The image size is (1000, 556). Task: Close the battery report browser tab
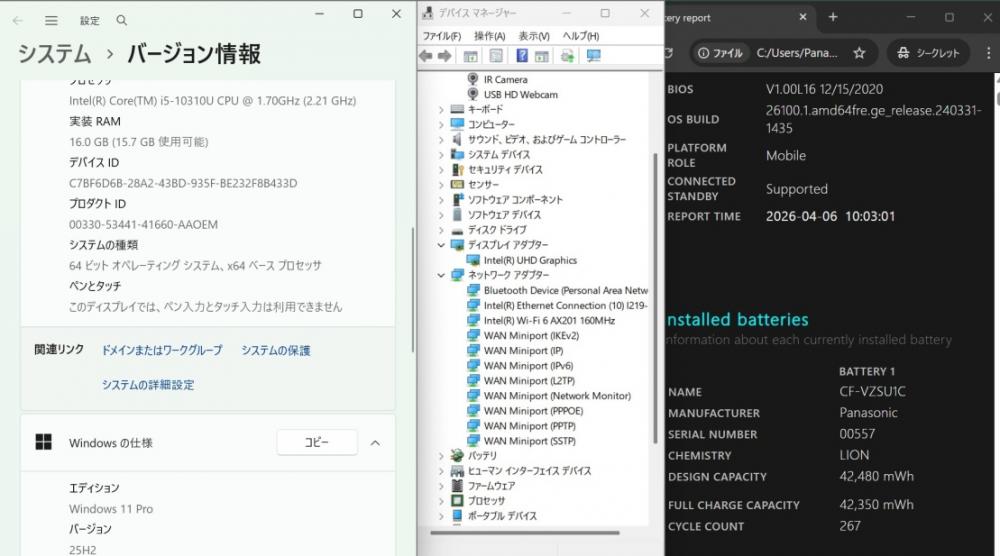[803, 17]
